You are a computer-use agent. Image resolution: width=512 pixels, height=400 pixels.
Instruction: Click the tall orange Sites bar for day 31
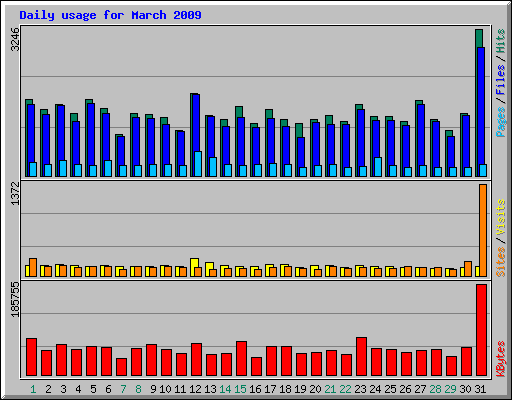coord(483,230)
